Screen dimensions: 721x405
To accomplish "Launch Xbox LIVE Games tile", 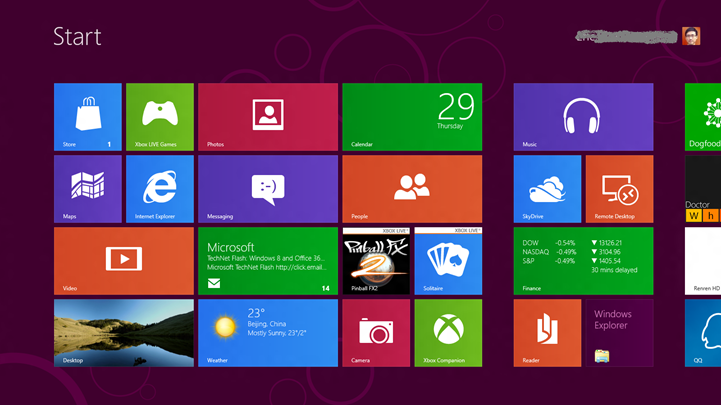I will pos(159,116).
